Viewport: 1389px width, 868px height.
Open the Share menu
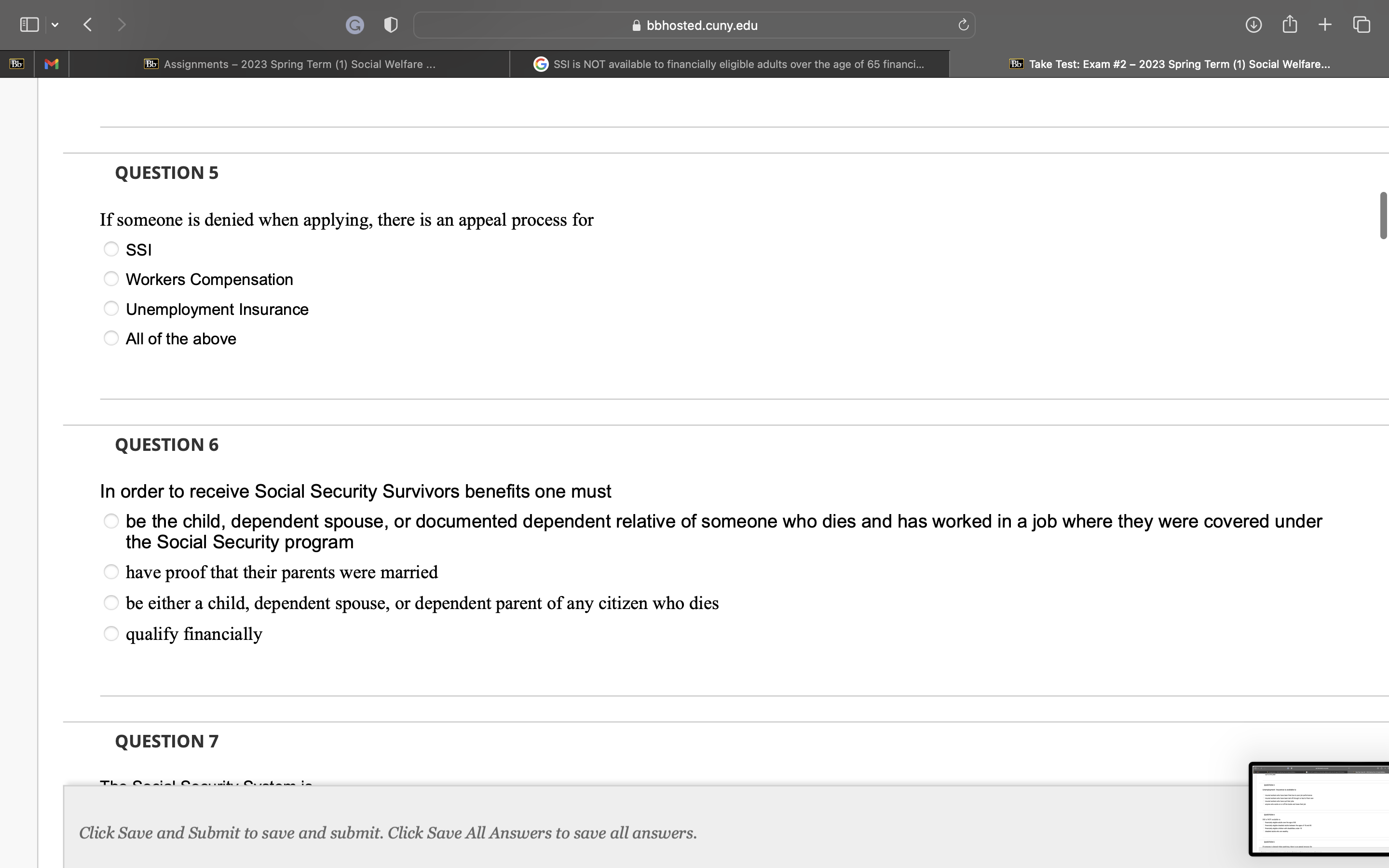[x=1289, y=24]
